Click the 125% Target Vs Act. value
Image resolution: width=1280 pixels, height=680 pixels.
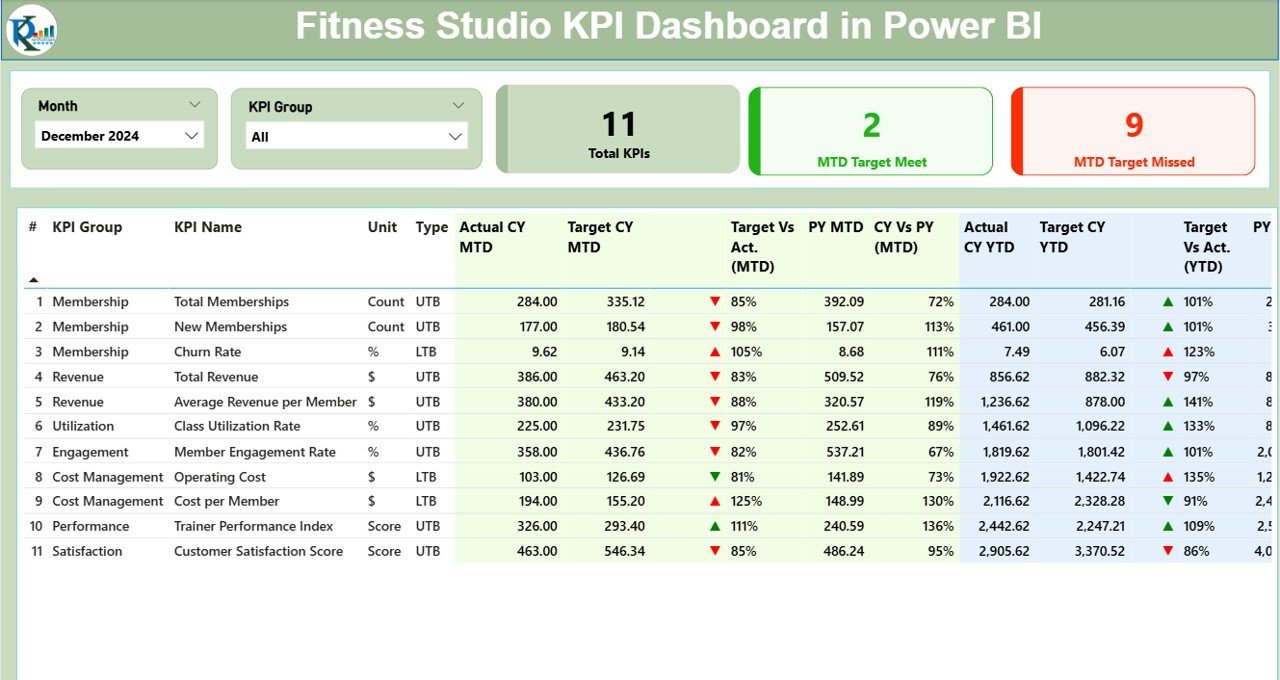click(746, 501)
